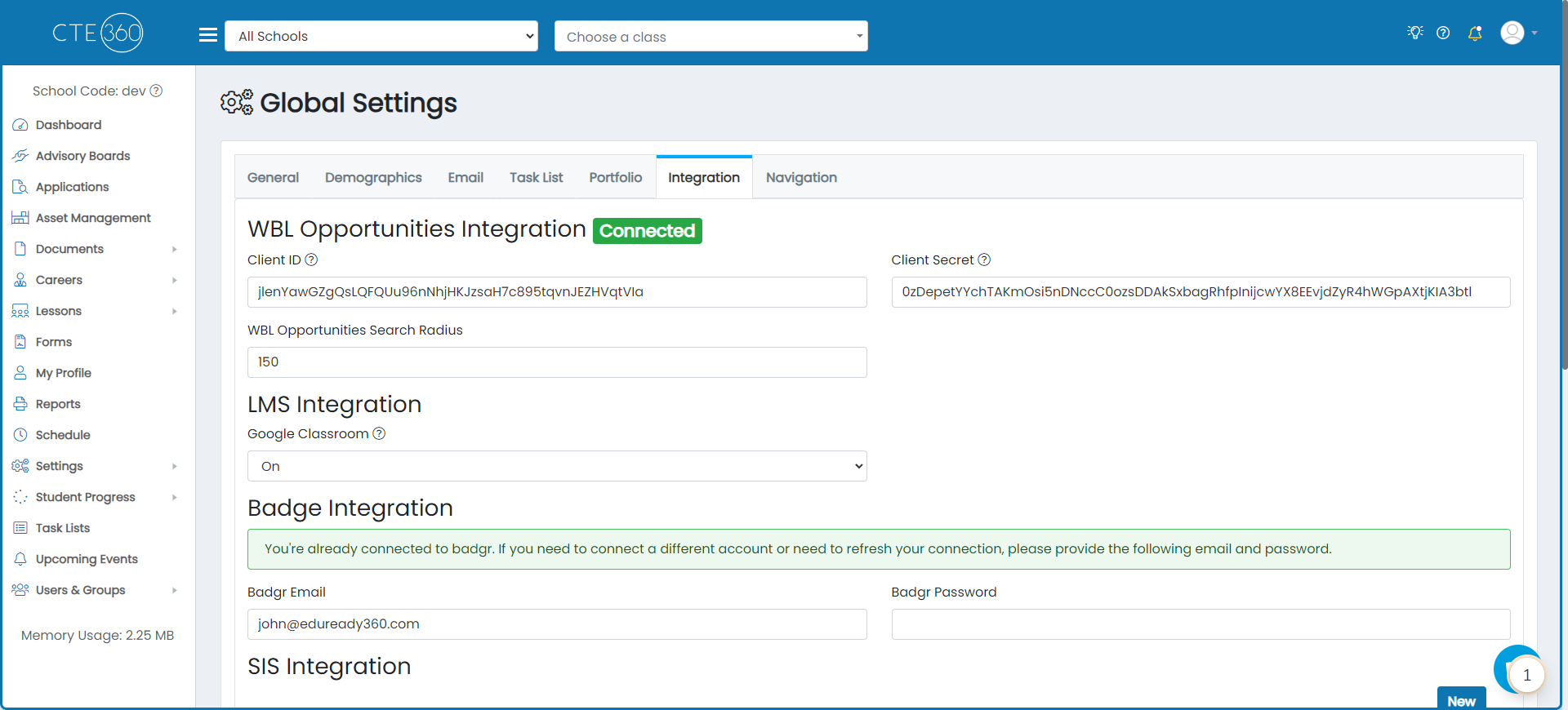Click the Advisory Boards handshake icon

[x=20, y=156]
